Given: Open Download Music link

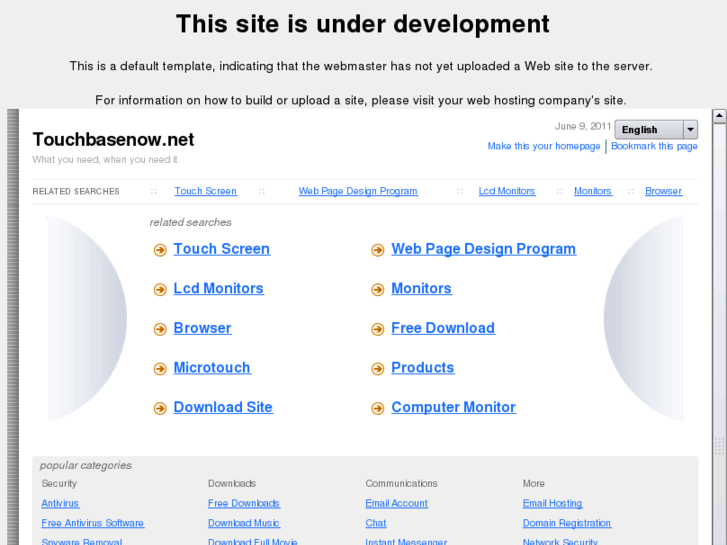Looking at the screenshot, I should [x=243, y=523].
